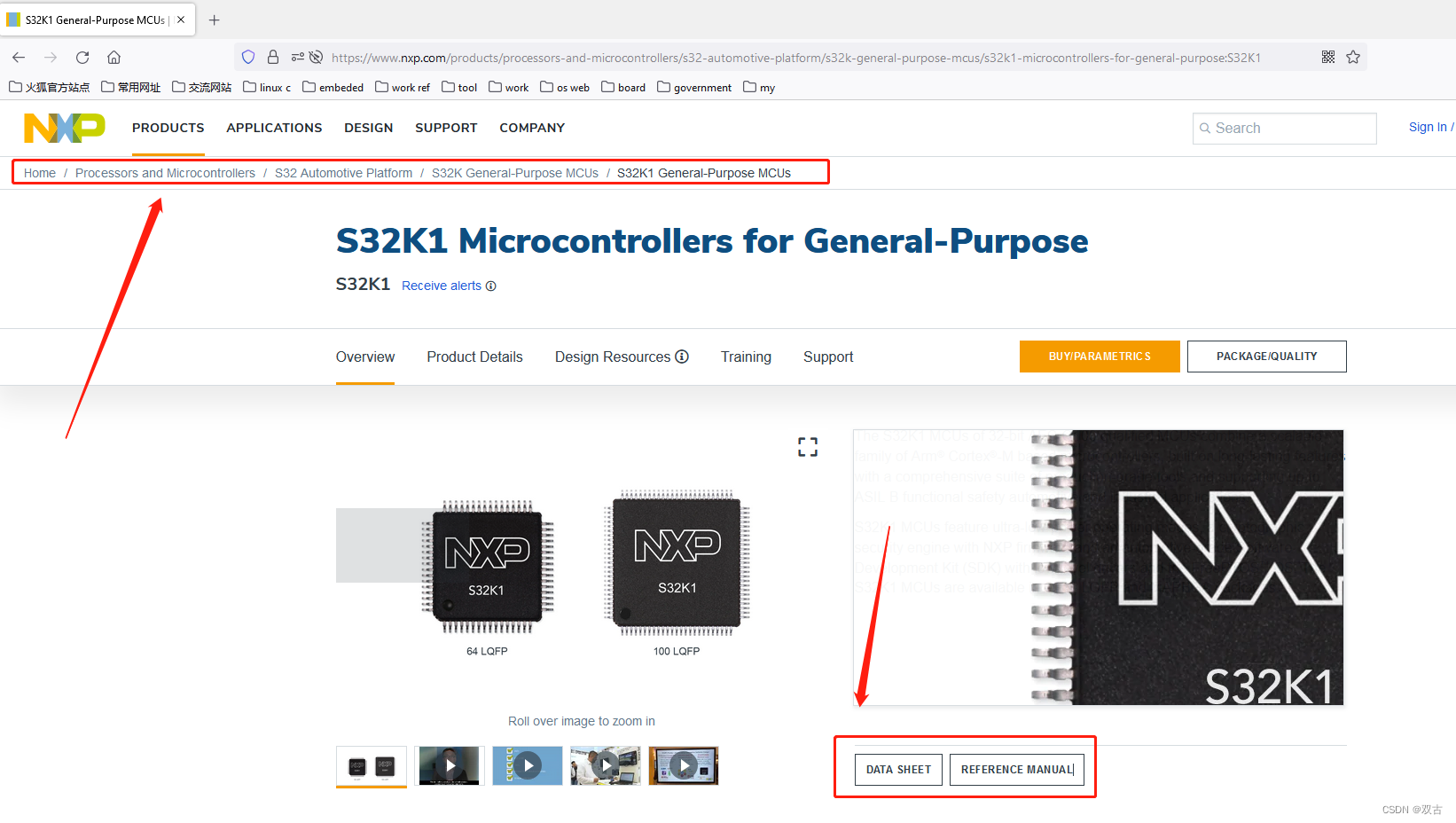Play the fourth gallery video thumbnail
The height and width of the screenshot is (823, 1456).
coord(606,765)
